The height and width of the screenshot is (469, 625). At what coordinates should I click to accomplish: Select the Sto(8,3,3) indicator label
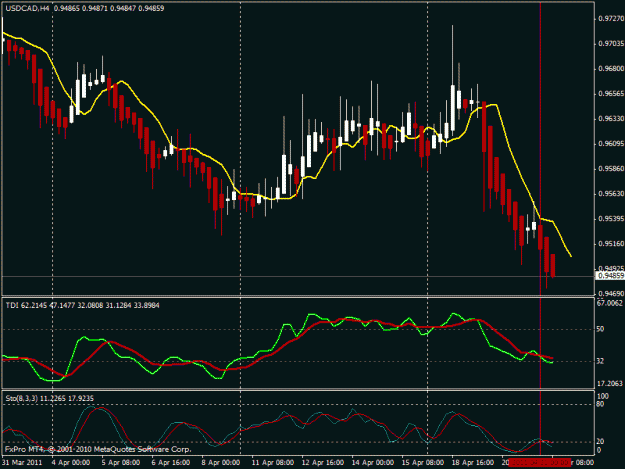pyautogui.click(x=50, y=398)
